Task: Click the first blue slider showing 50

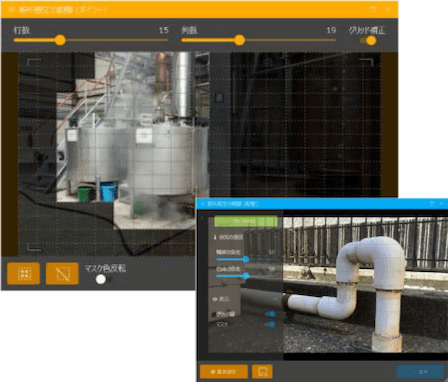Action: (246, 259)
